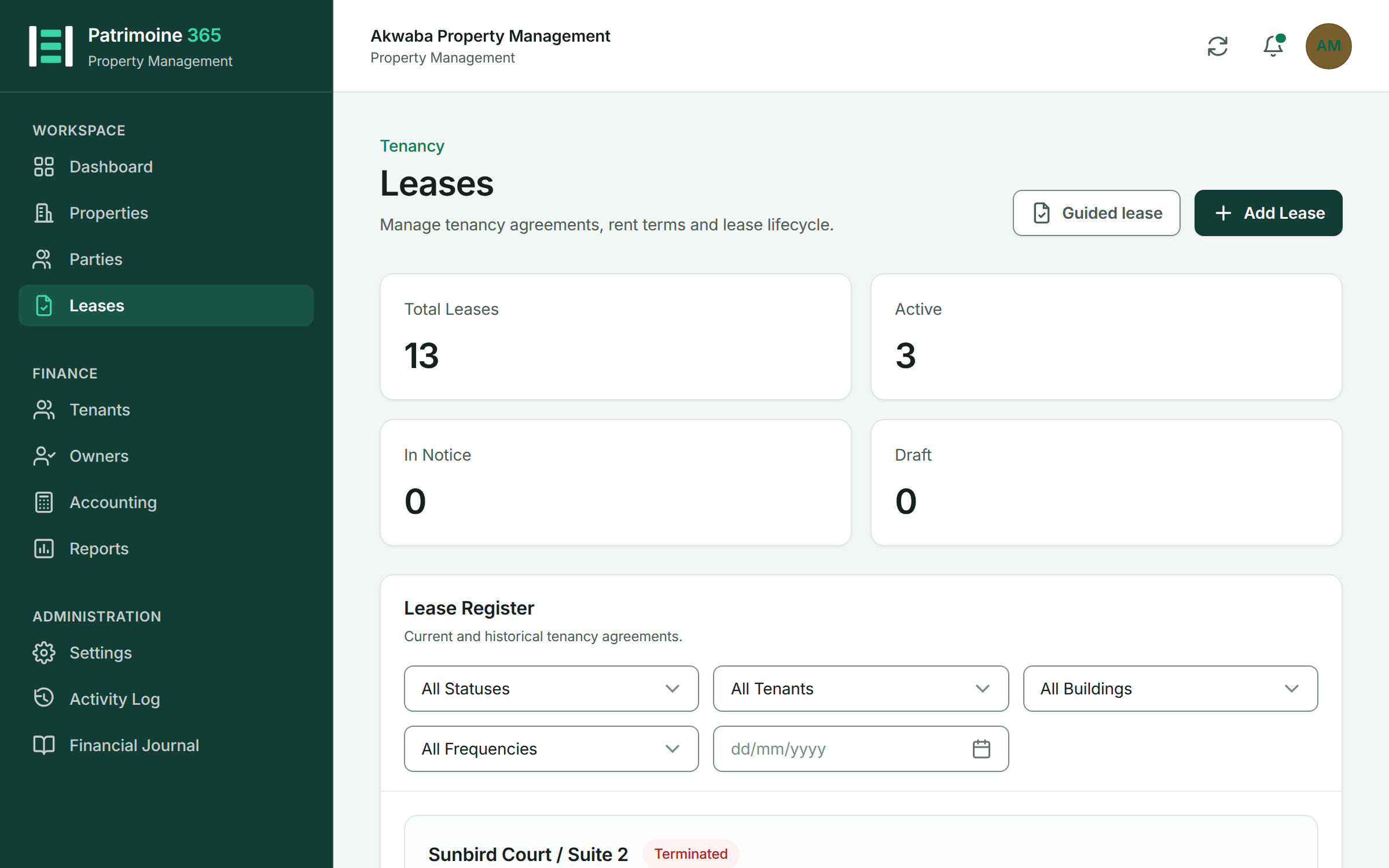Open the notifications bell
This screenshot has height=868, width=1389.
click(x=1273, y=46)
